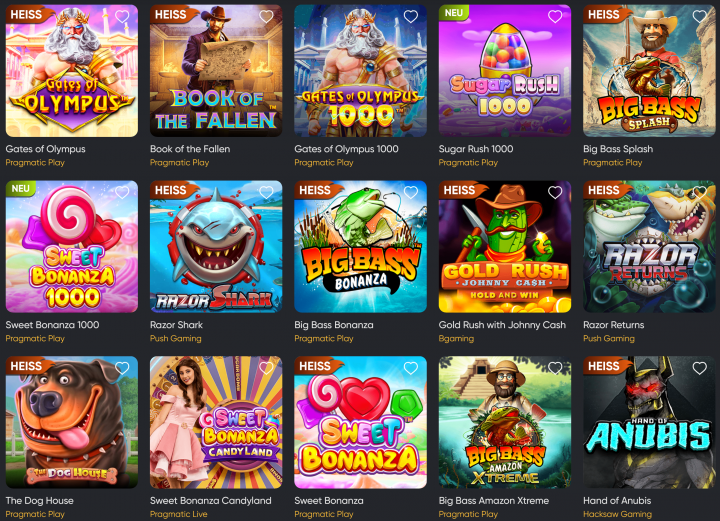Favorite Gates of Olympus with heart icon
This screenshot has width=720, height=521.
tap(122, 17)
